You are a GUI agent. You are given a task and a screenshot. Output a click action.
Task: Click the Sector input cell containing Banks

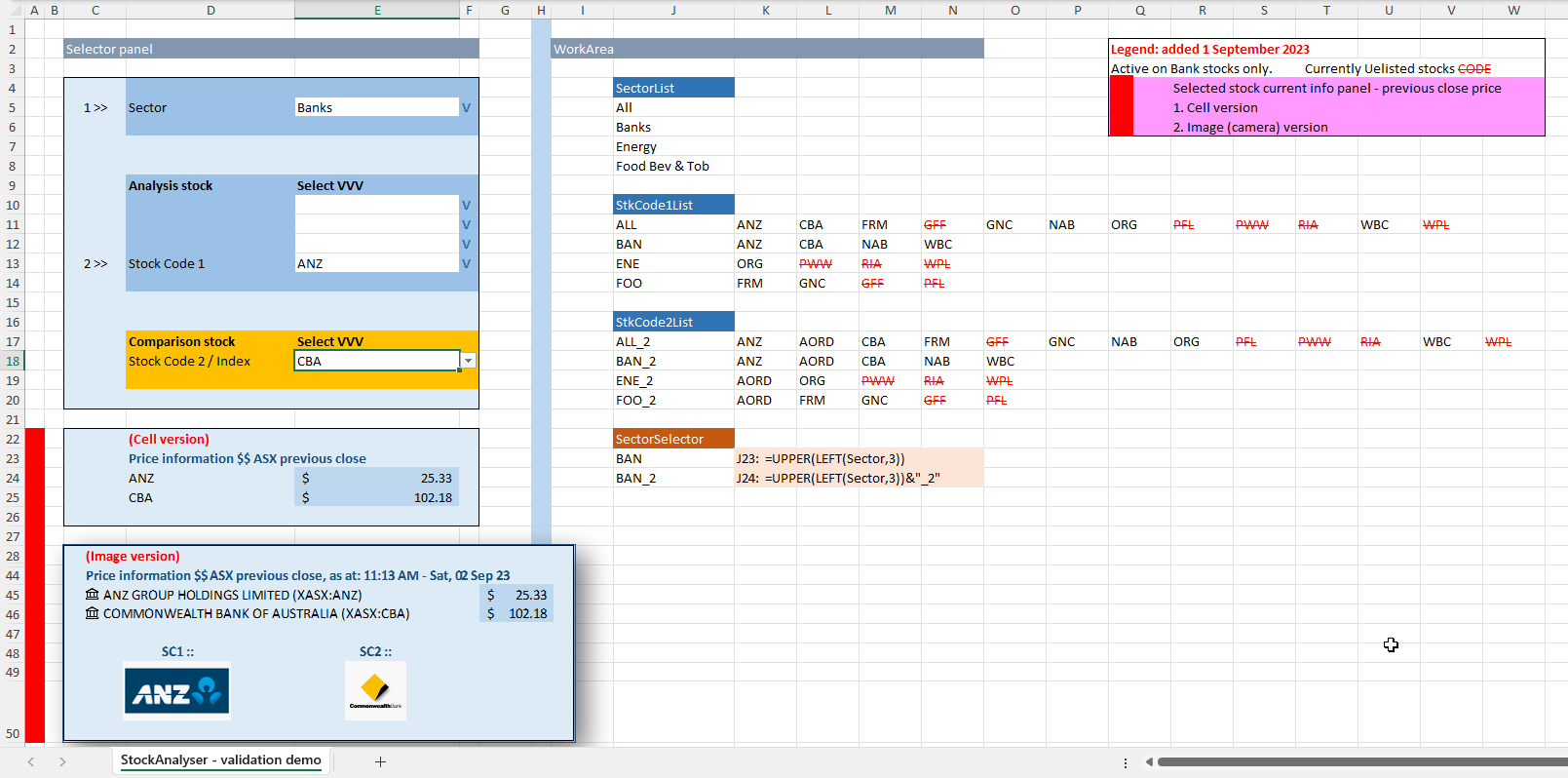click(x=376, y=107)
